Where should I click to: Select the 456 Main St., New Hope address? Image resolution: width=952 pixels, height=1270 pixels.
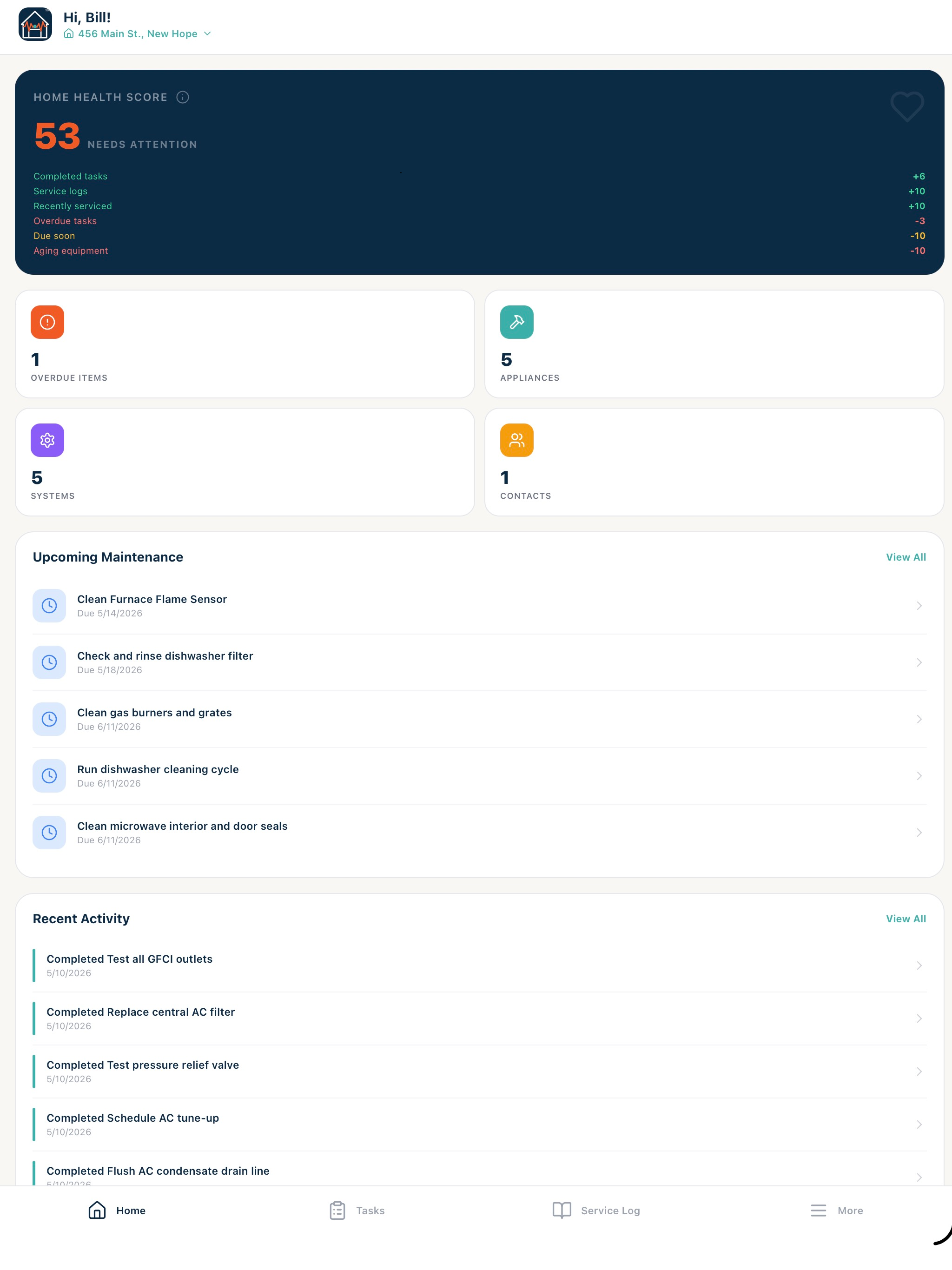[x=138, y=34]
